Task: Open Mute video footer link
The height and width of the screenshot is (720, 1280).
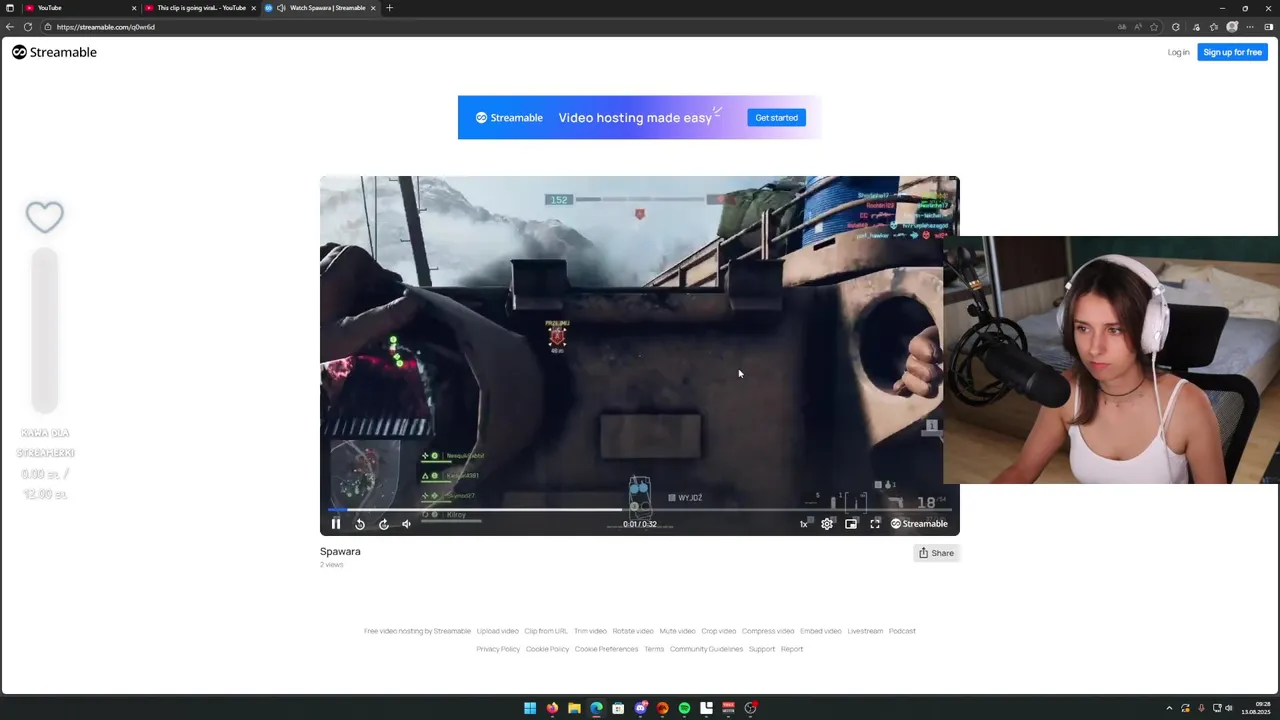Action: click(x=677, y=631)
